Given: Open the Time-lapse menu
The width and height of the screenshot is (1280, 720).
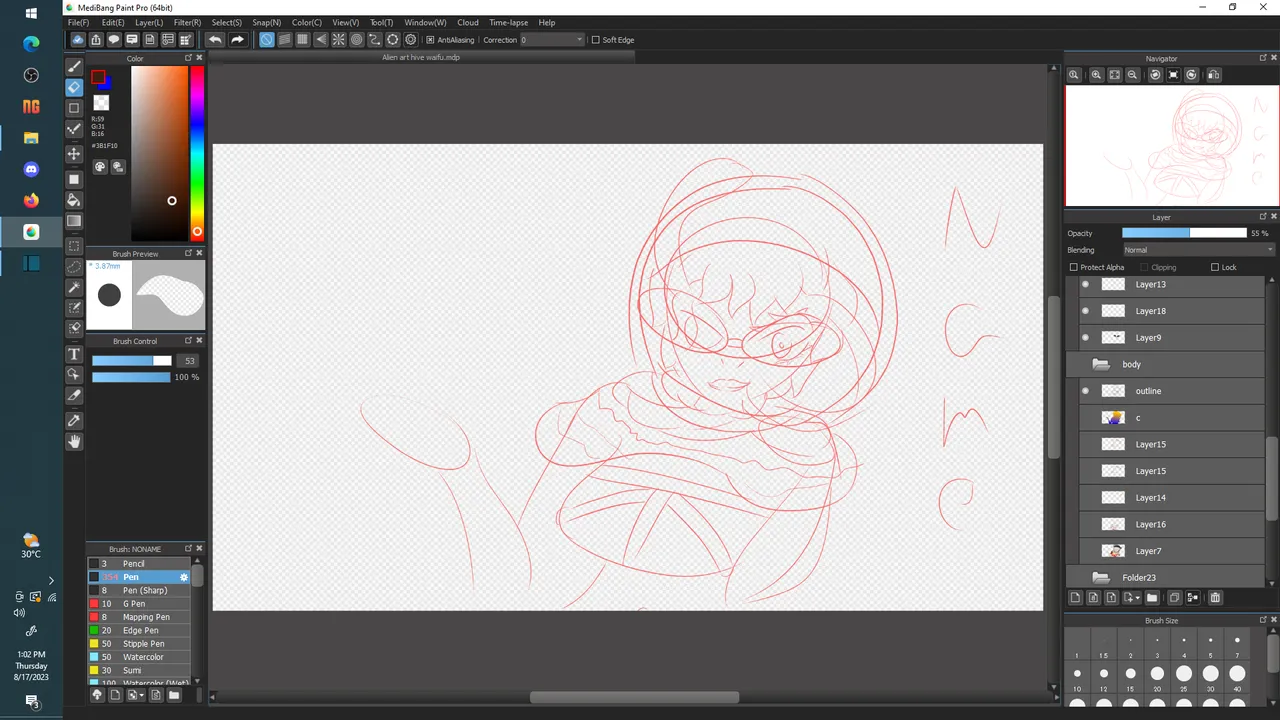Looking at the screenshot, I should click(508, 22).
